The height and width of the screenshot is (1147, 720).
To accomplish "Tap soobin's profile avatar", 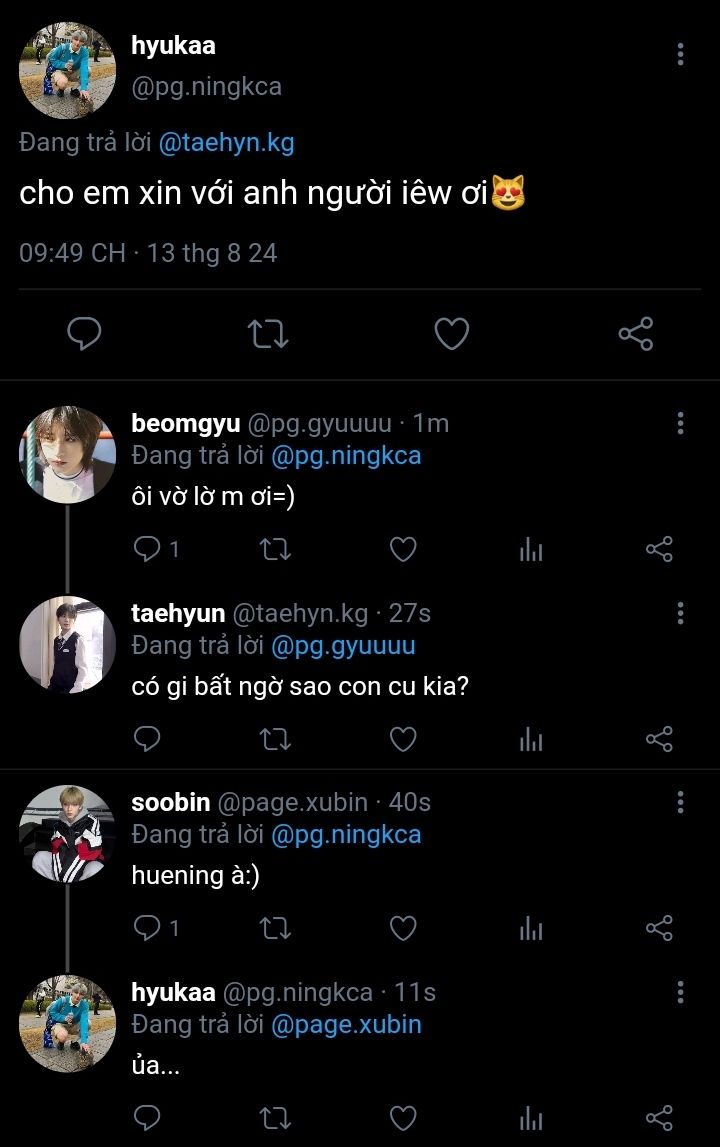I will [67, 833].
